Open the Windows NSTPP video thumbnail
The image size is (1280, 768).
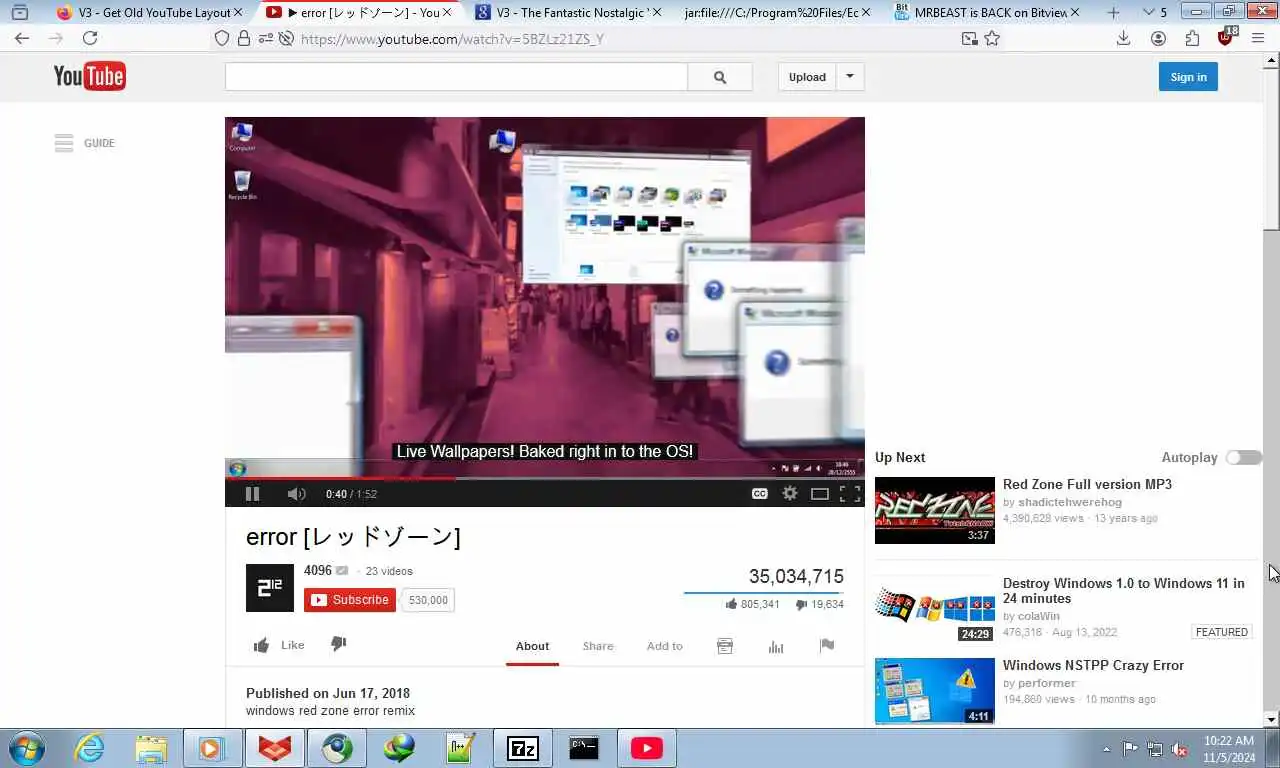pos(935,691)
